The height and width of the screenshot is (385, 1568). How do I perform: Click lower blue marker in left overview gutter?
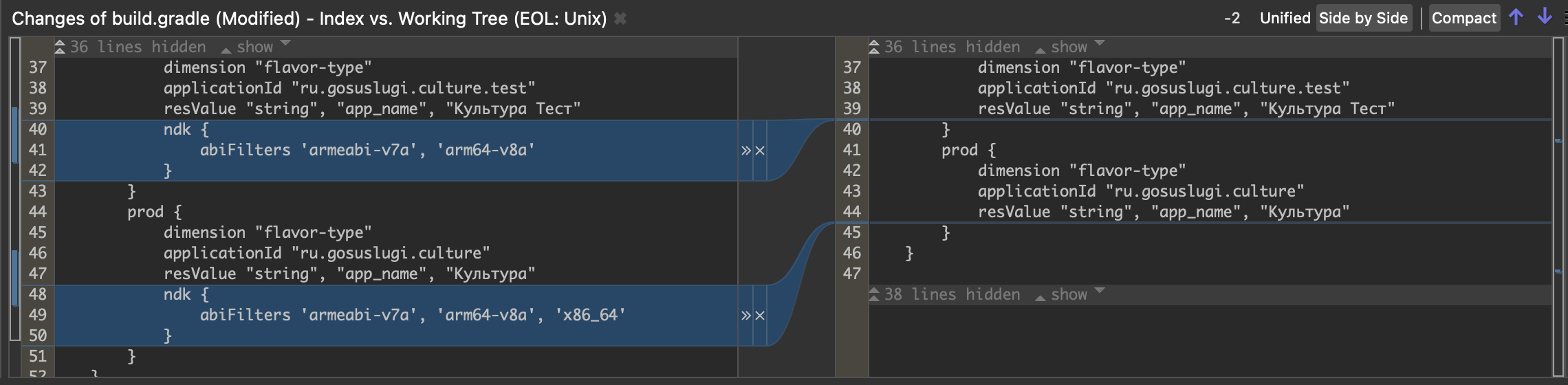click(x=14, y=278)
